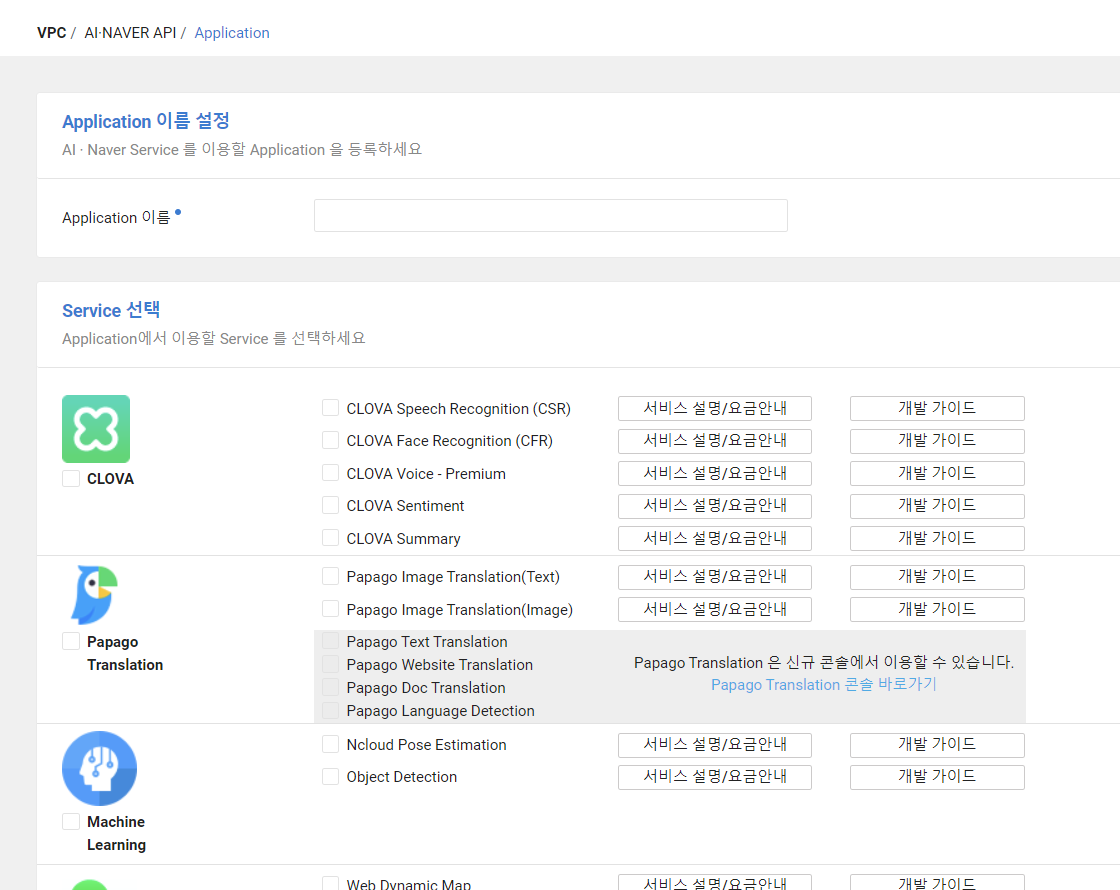Image resolution: width=1120 pixels, height=890 pixels.
Task: Click the 'Ncloud Pose Estimation' label
Action: coord(426,744)
